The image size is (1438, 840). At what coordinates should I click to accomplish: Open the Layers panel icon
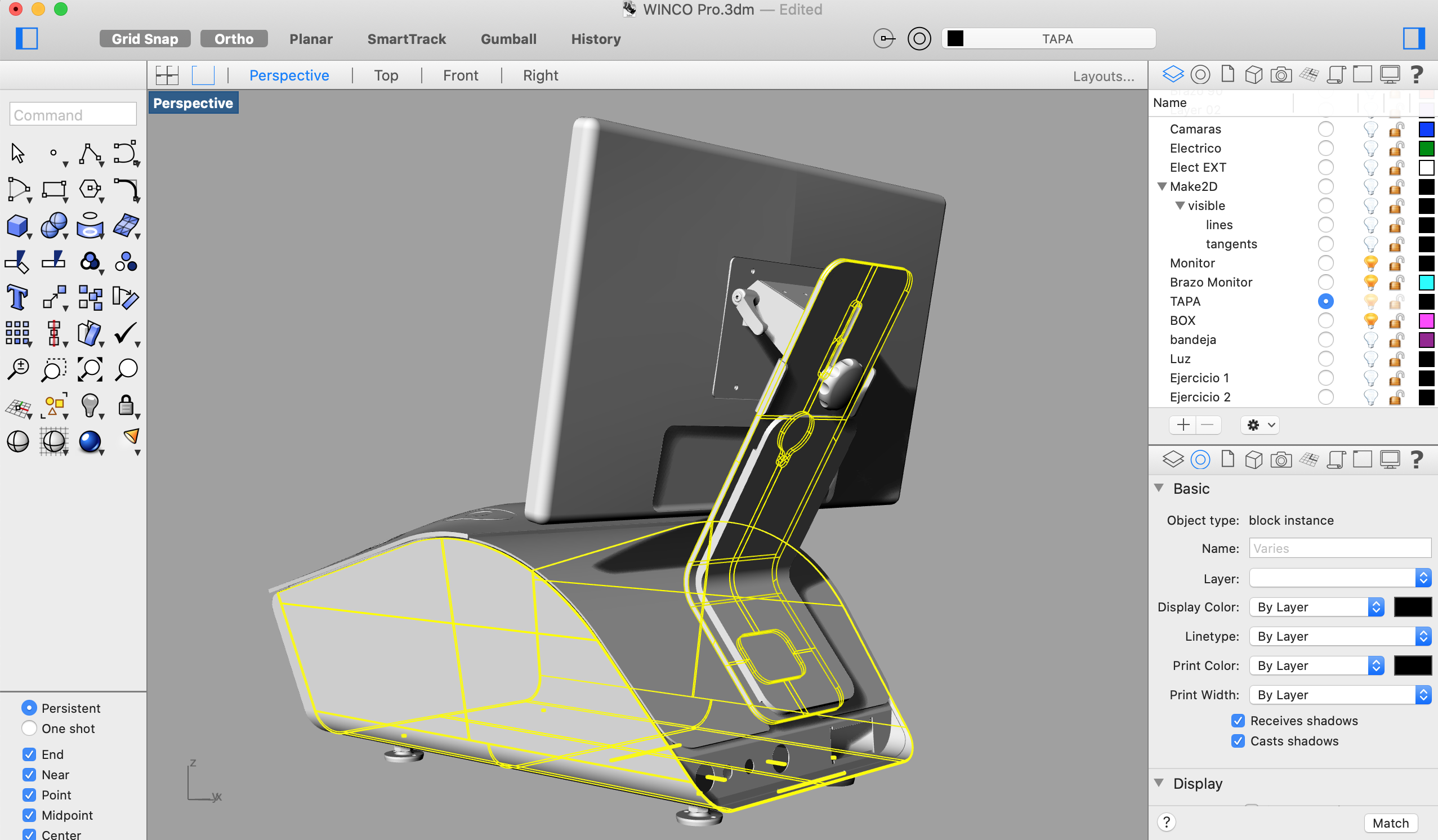click(1173, 74)
